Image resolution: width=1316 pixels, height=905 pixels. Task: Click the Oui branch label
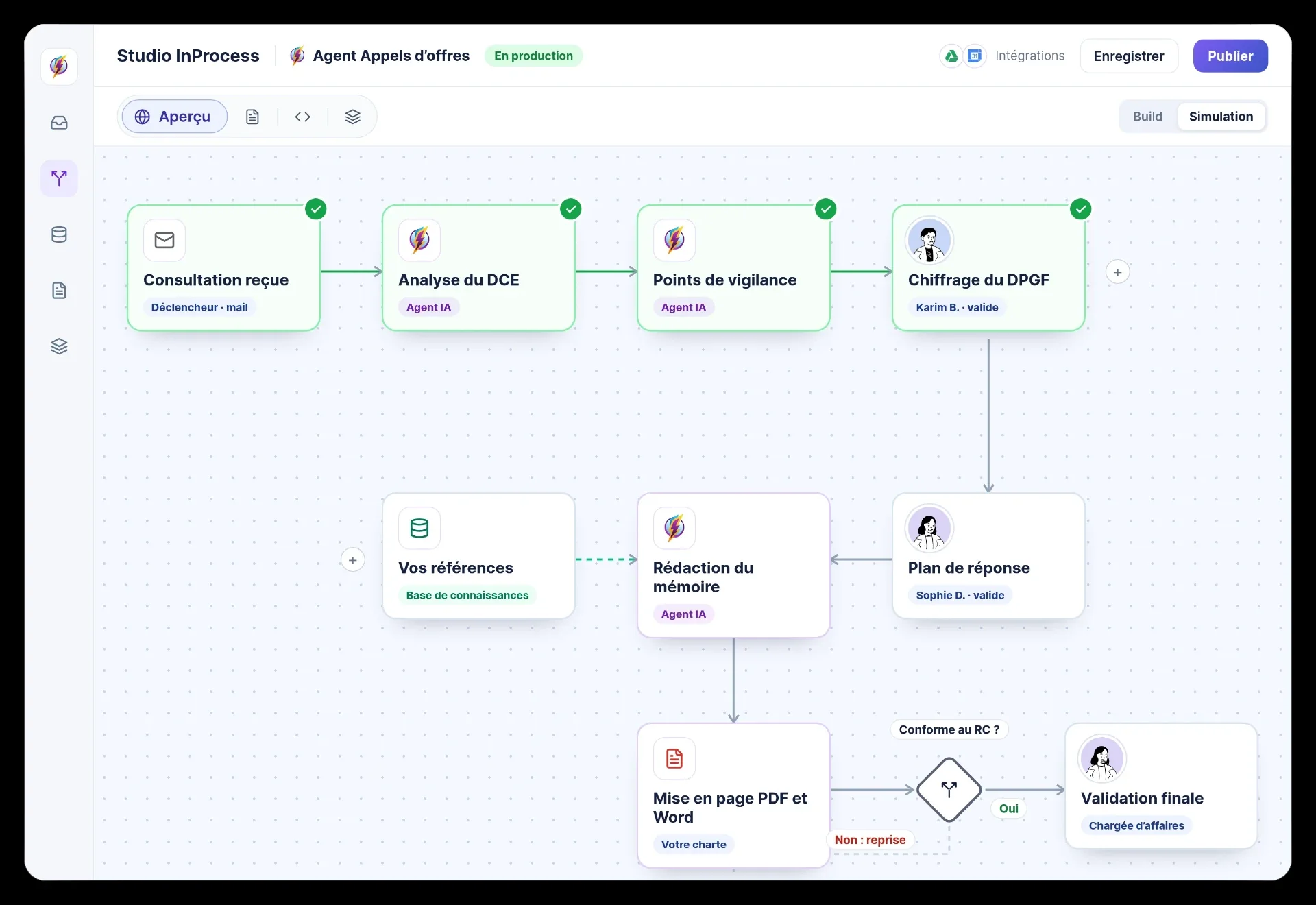[1009, 808]
